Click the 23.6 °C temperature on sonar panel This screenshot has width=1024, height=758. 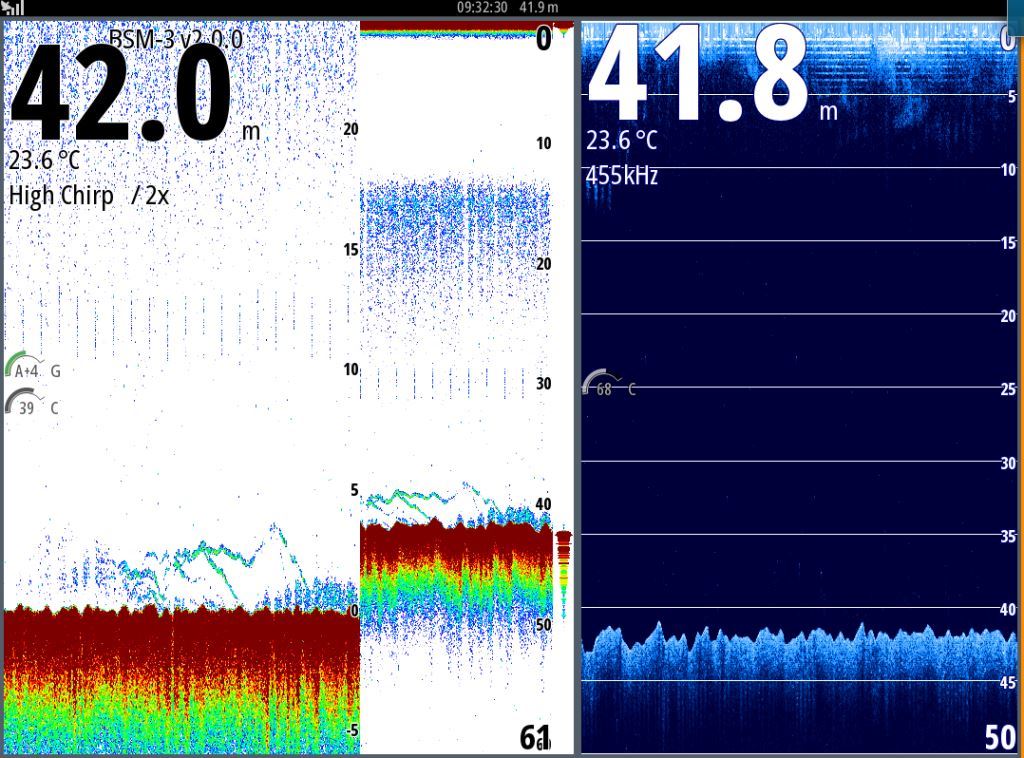pyautogui.click(x=44, y=160)
